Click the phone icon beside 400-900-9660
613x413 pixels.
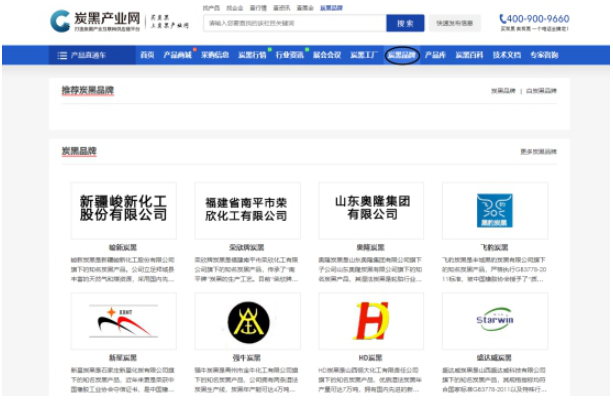coord(503,18)
